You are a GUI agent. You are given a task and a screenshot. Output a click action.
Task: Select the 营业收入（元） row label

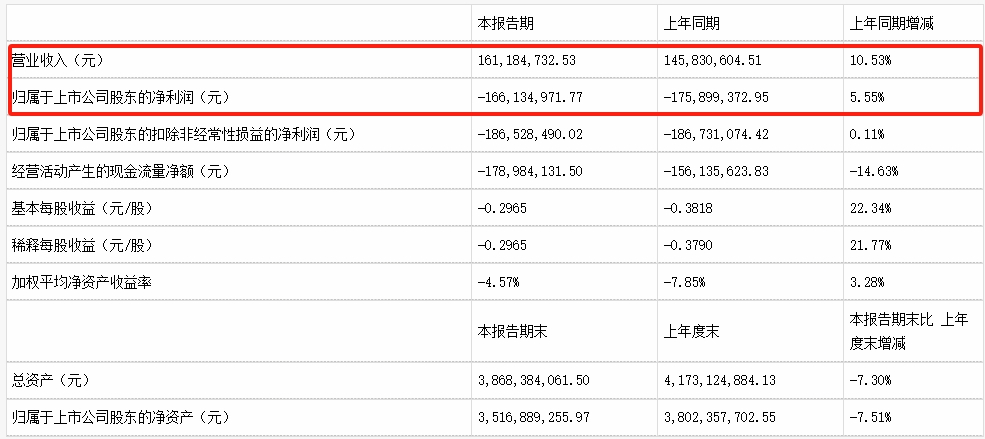[x=57, y=61]
